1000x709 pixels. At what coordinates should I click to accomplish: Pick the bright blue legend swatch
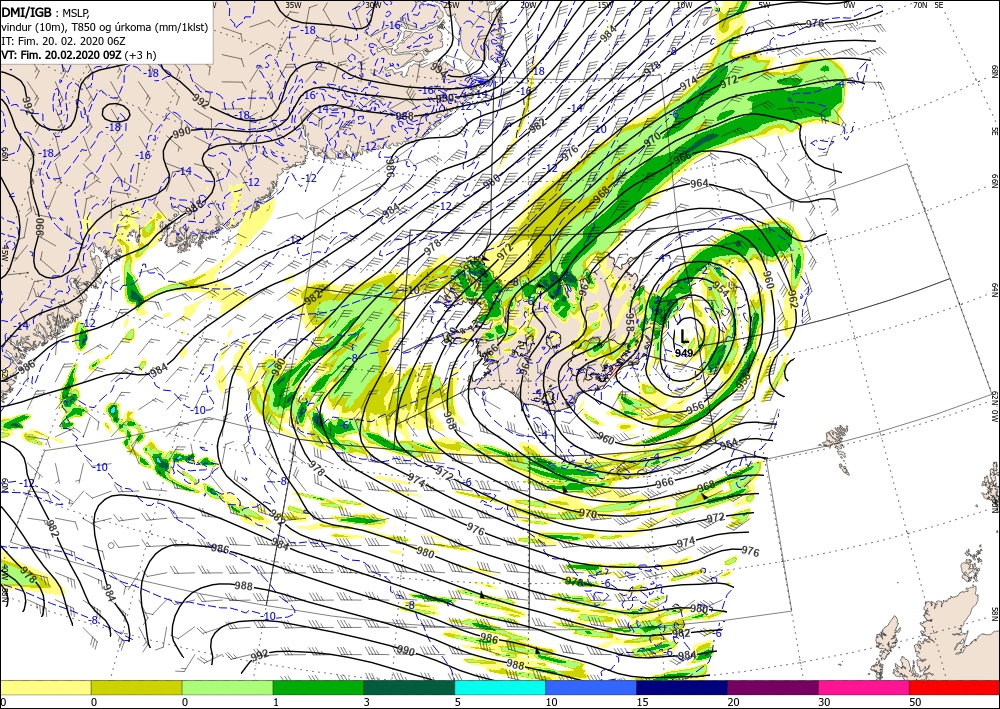591,687
